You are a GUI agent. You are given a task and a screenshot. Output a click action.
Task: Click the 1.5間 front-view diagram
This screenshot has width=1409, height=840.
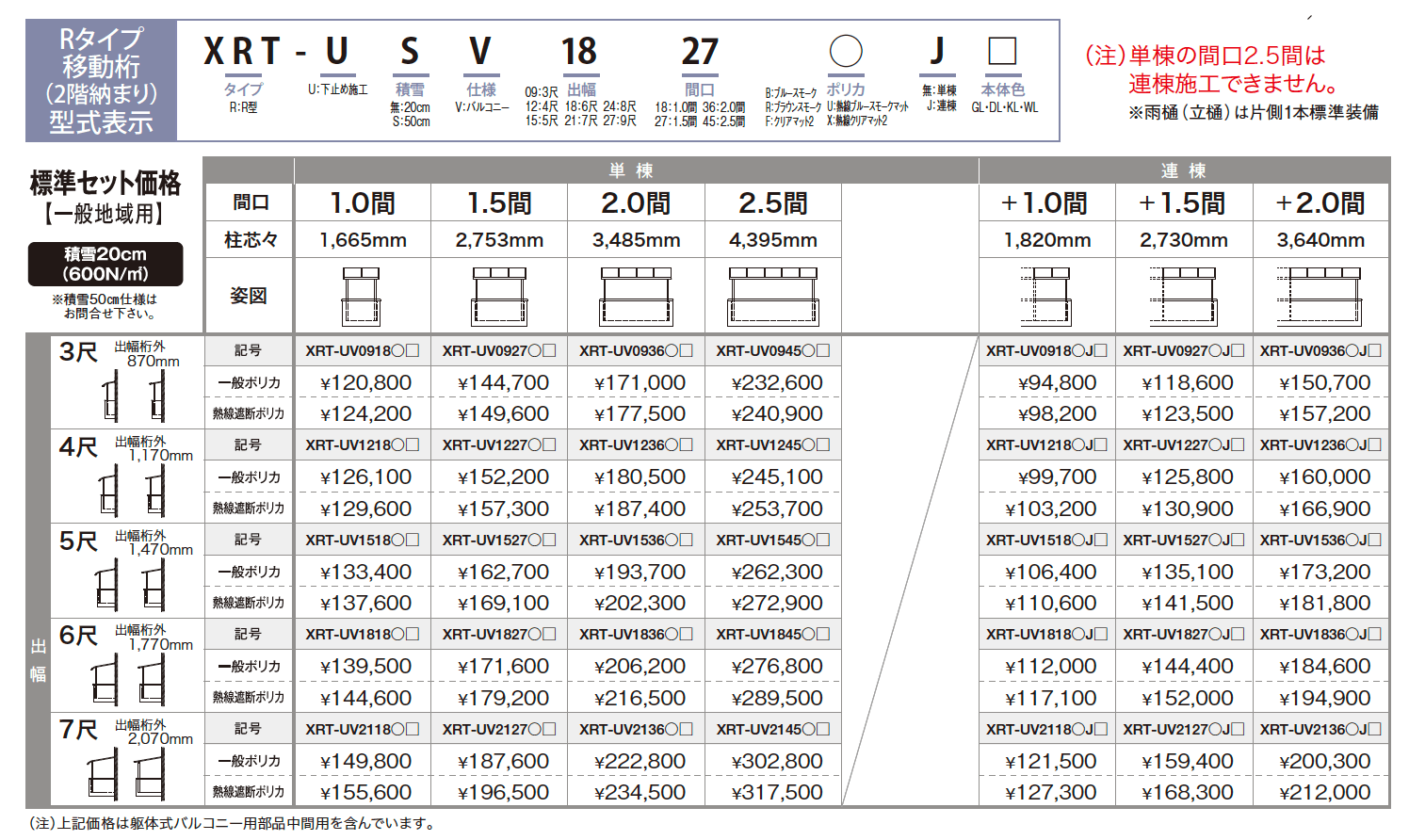tap(499, 296)
